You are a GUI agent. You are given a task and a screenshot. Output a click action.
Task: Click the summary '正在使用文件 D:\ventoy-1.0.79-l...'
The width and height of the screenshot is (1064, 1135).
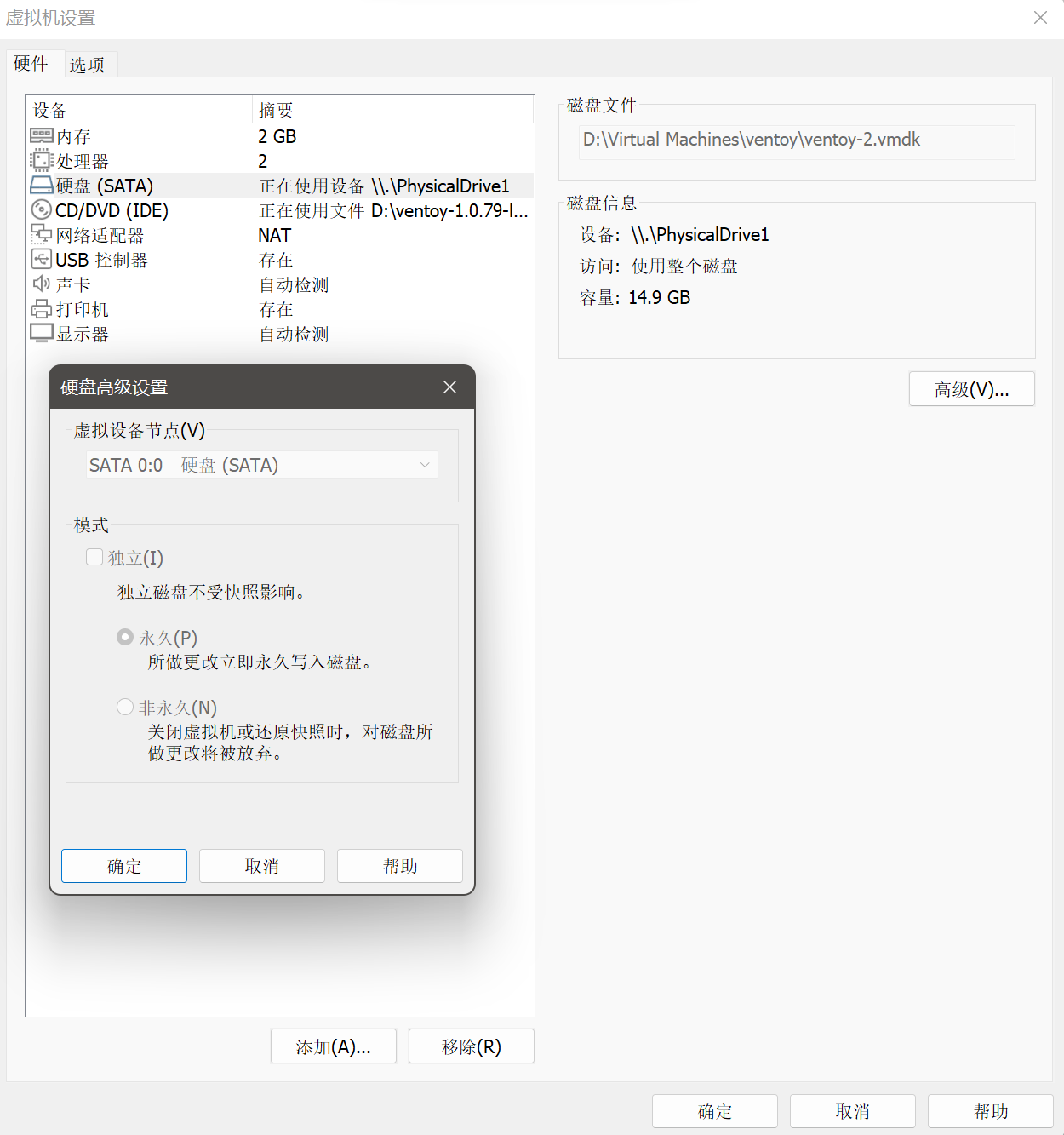click(x=393, y=210)
